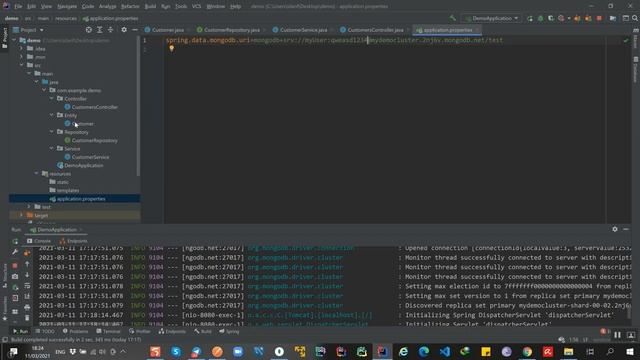
Task: Expand the target folder
Action: click(22, 215)
